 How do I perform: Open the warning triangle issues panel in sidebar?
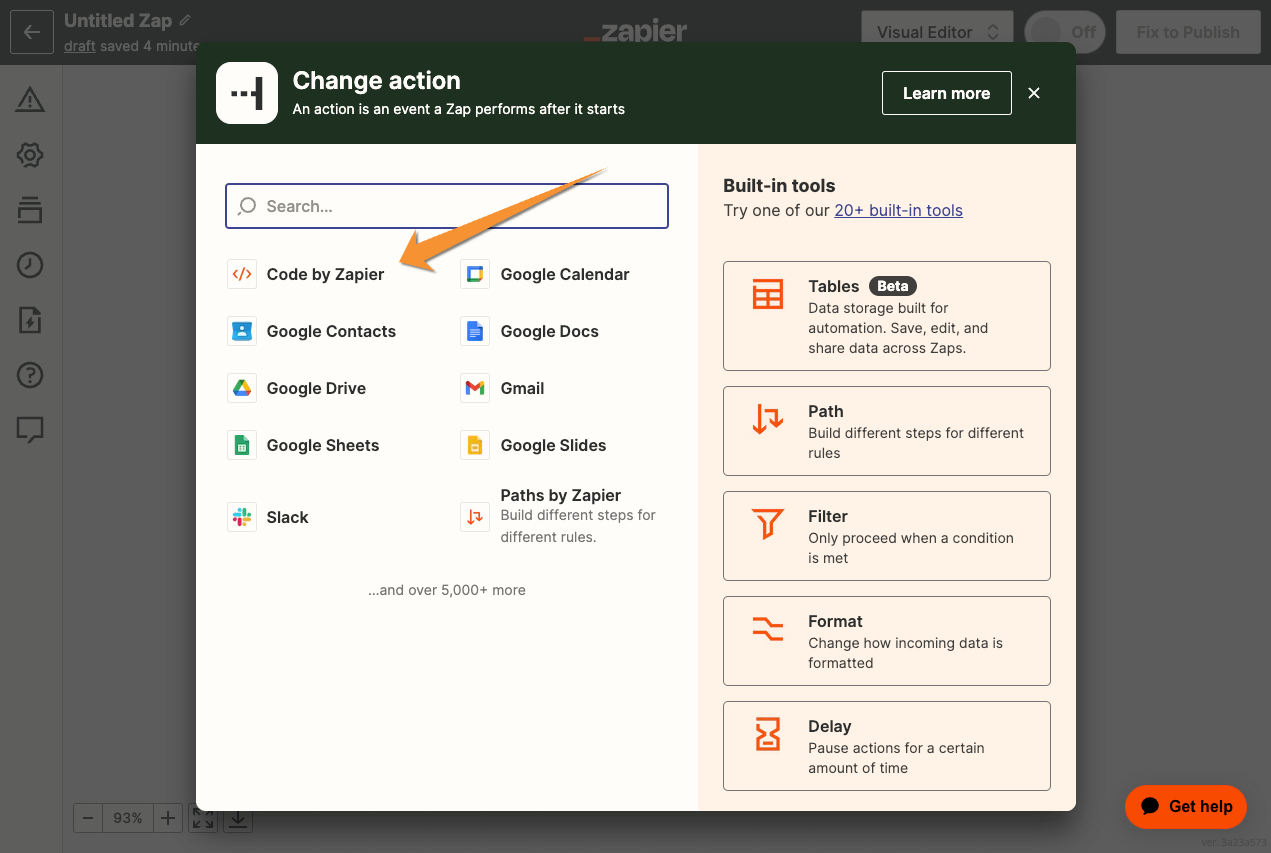[30, 99]
